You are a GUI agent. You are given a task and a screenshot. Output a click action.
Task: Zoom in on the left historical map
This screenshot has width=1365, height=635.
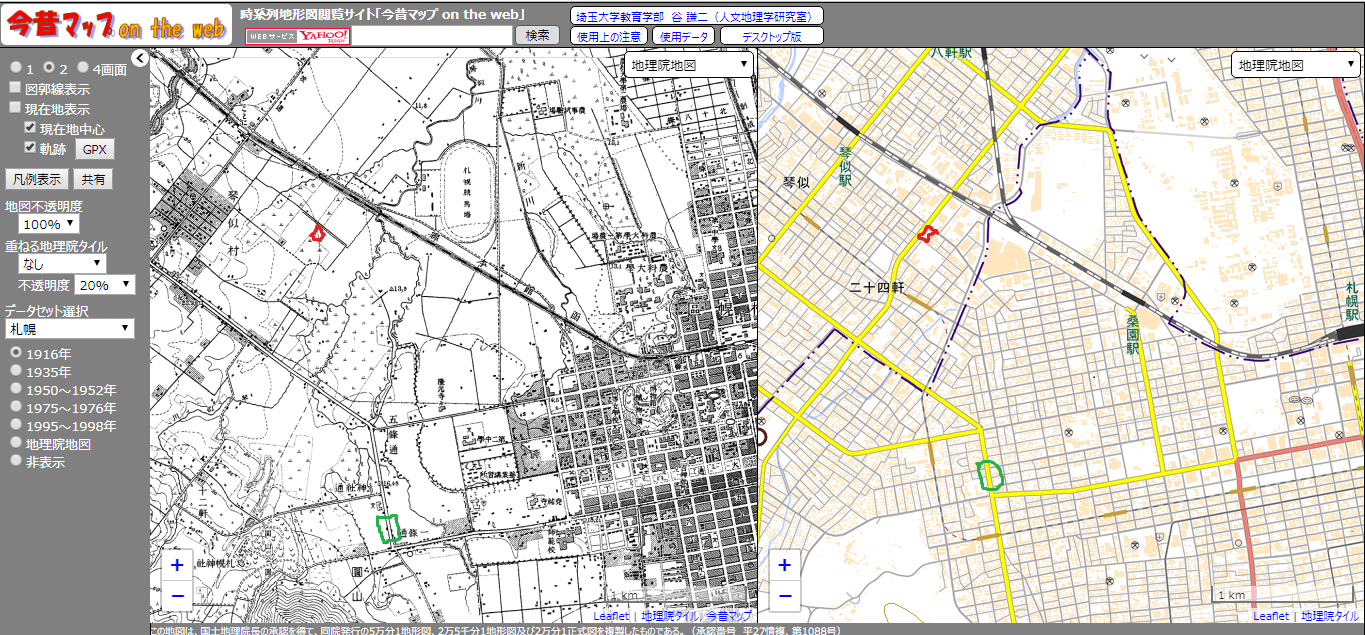pyautogui.click(x=177, y=565)
